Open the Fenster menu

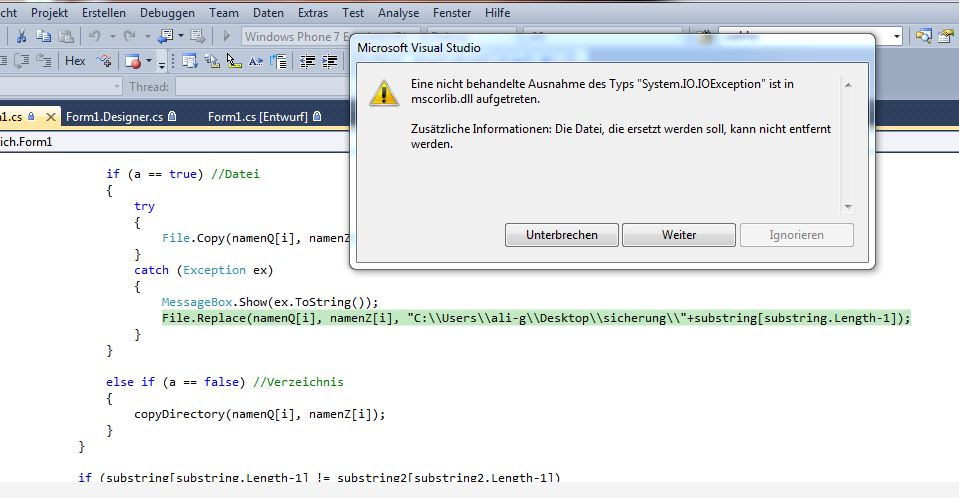coord(452,13)
